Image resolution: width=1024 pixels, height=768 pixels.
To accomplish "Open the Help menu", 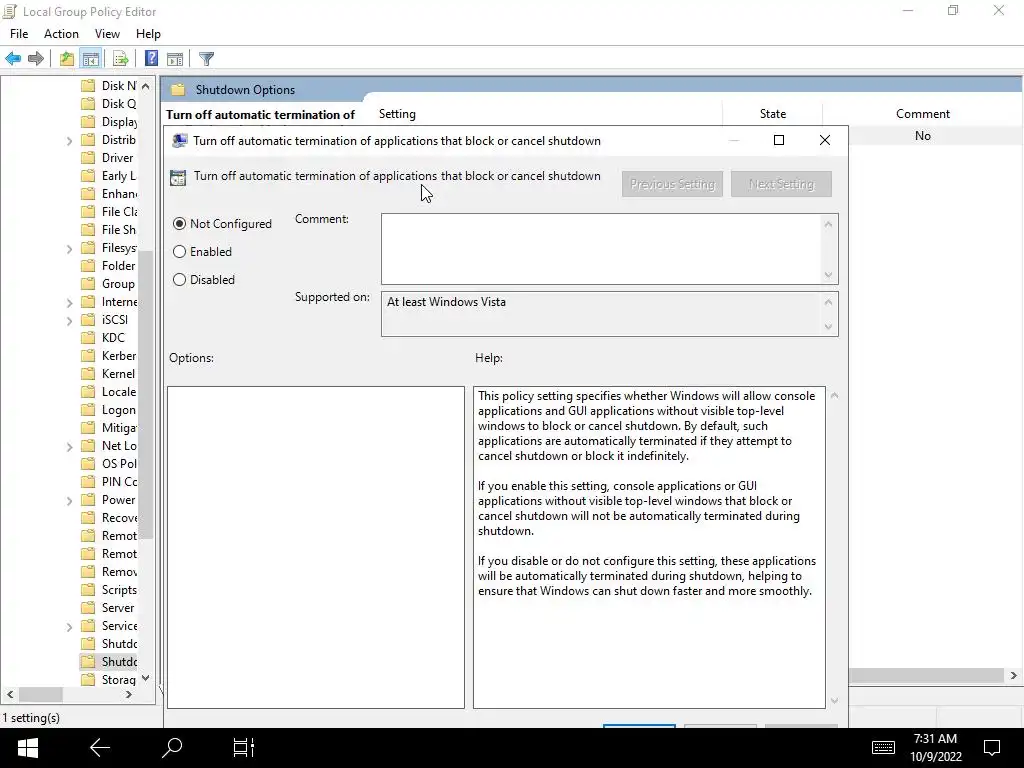I will click(148, 34).
